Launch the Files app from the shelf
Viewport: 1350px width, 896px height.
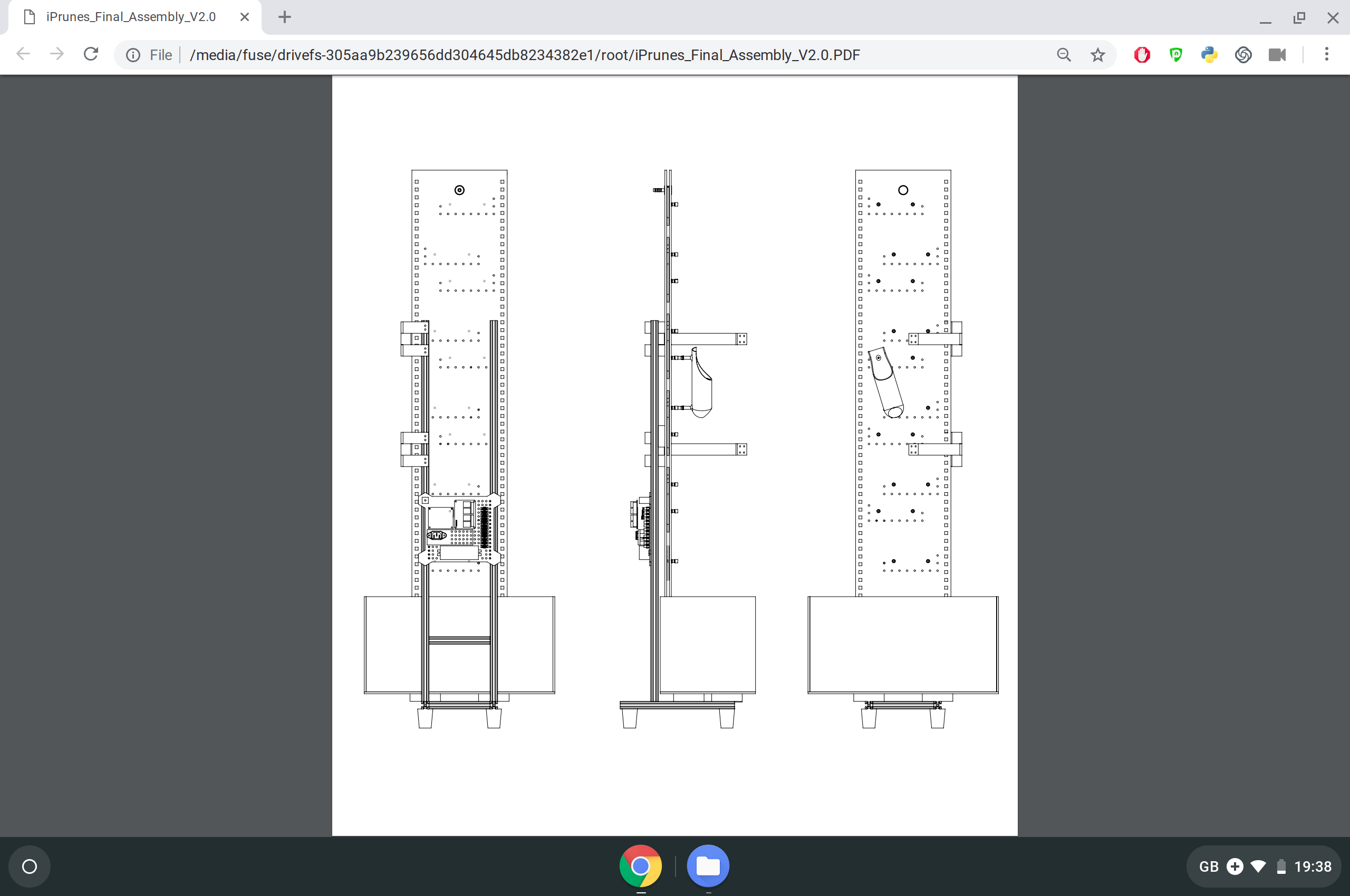point(708,866)
